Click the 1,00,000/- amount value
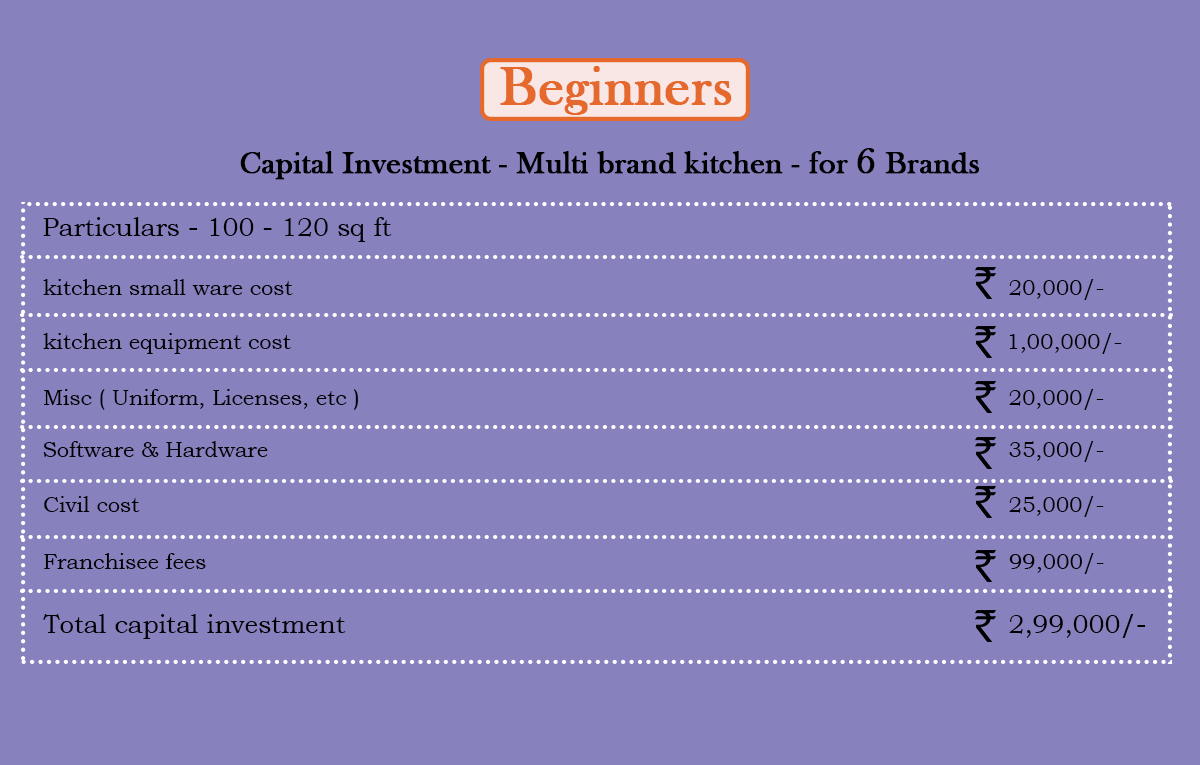The width and height of the screenshot is (1200, 765). tap(1065, 342)
